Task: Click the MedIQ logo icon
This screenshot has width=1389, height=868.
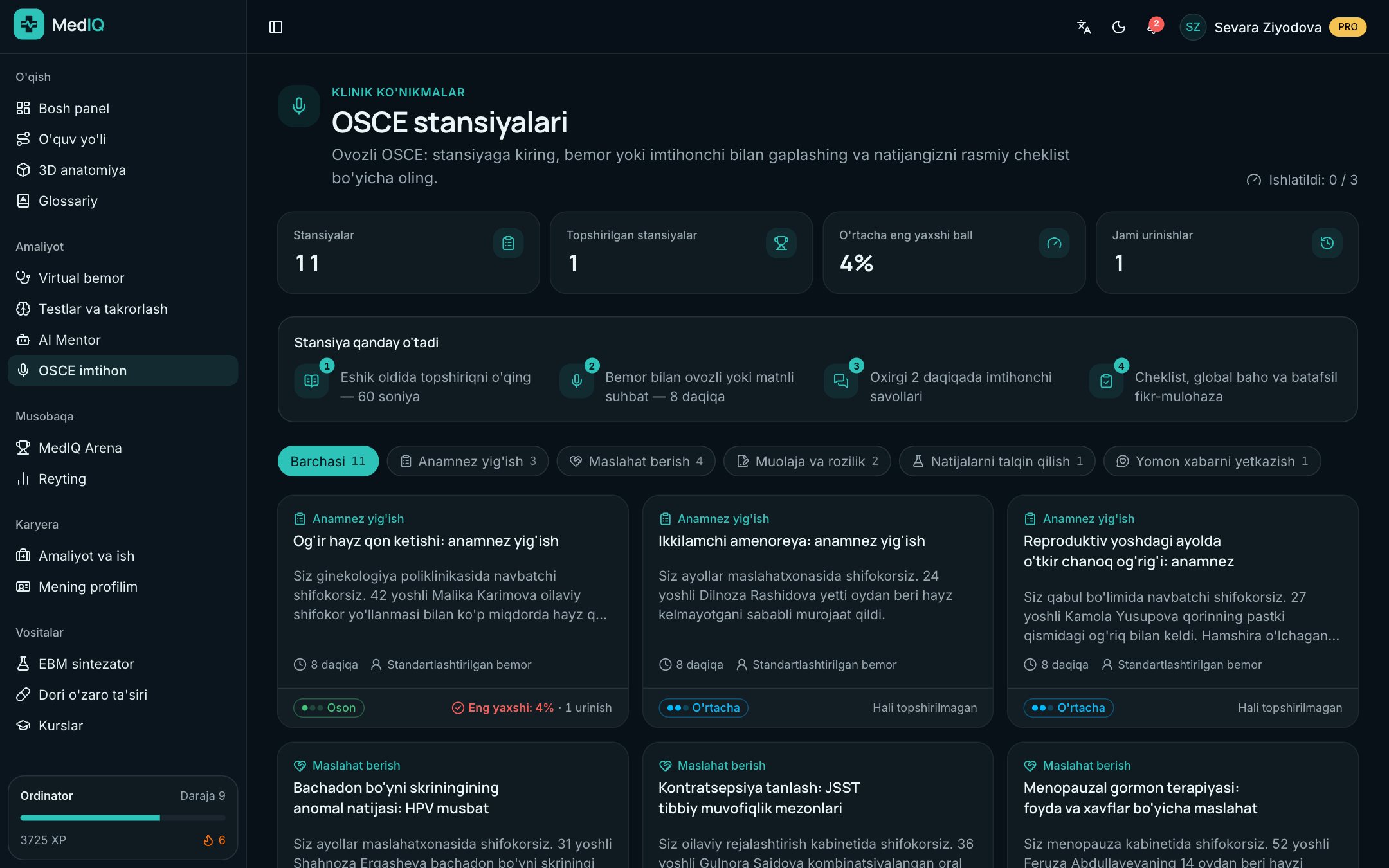Action: [x=29, y=25]
